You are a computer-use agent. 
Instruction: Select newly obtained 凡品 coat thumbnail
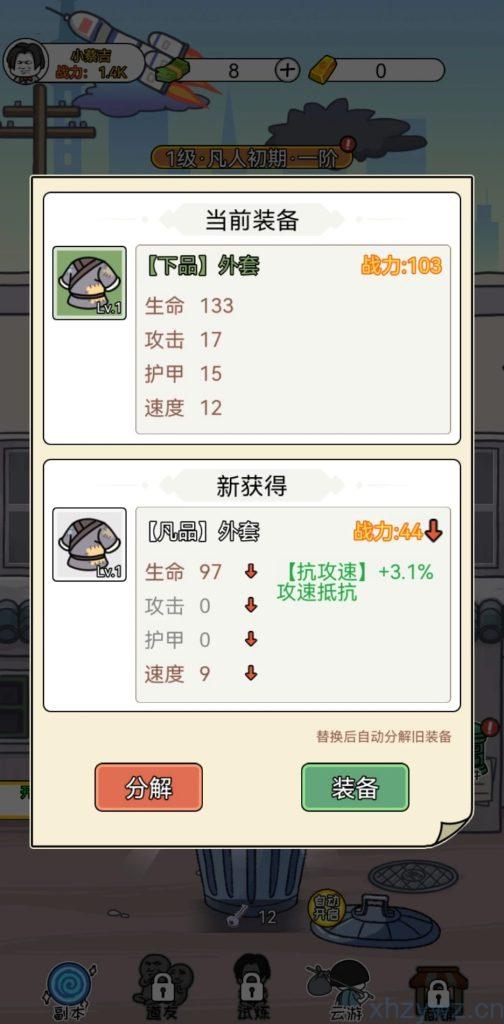89,544
